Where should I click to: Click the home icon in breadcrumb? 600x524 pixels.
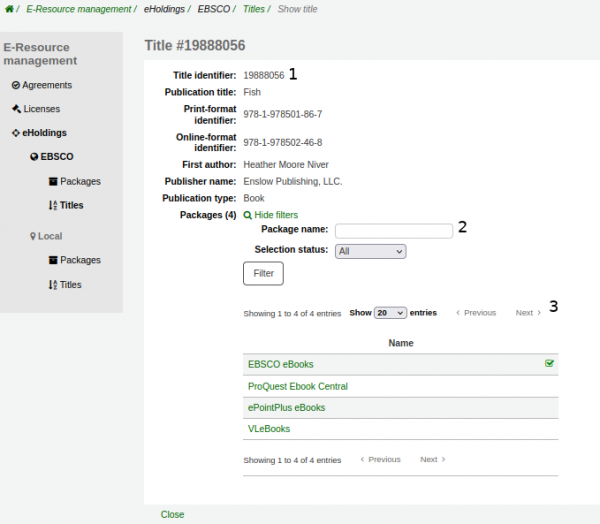[x=8, y=9]
